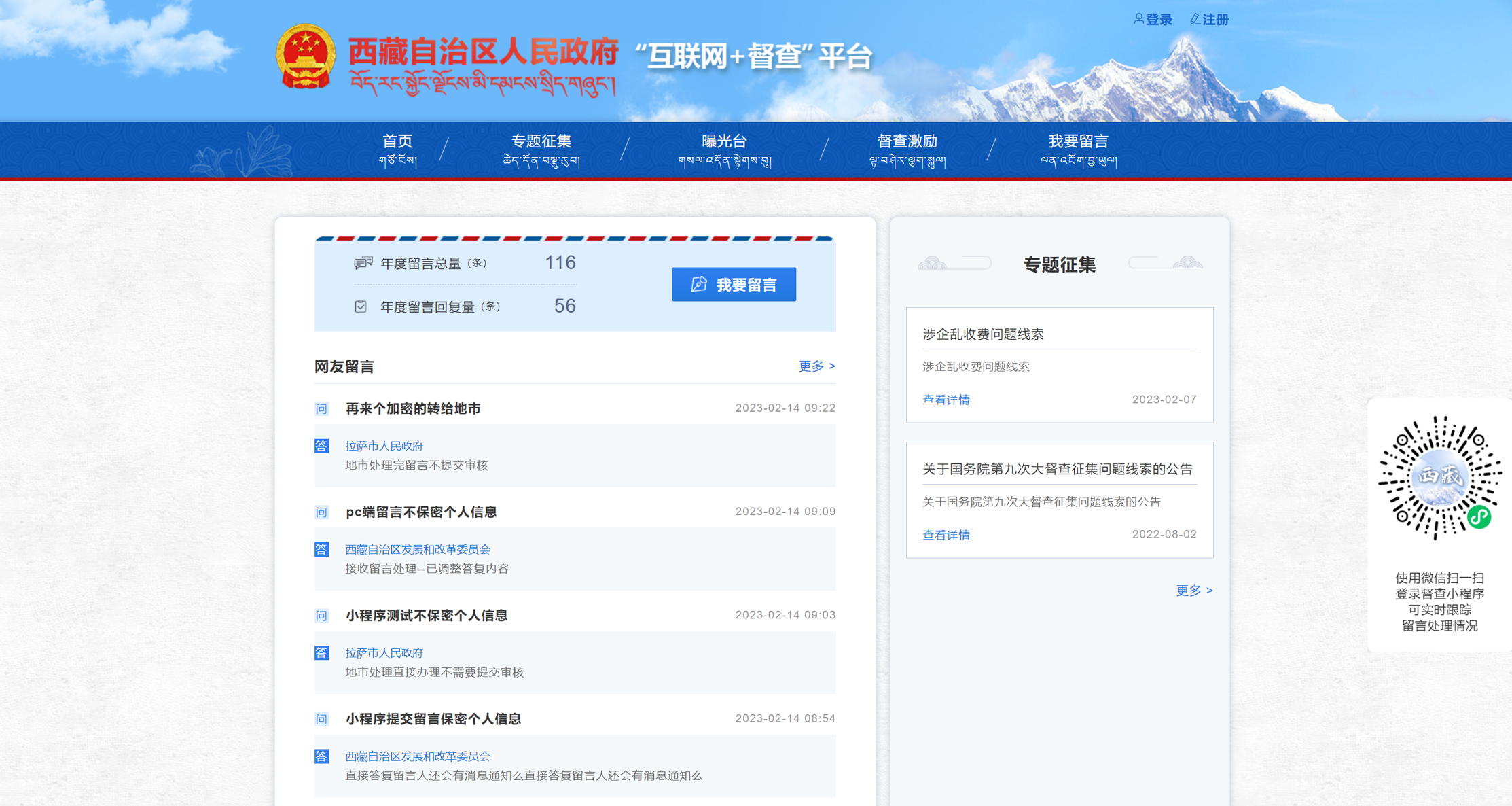Click the annual reply count checkbox icon
1512x806 pixels.
[361, 306]
